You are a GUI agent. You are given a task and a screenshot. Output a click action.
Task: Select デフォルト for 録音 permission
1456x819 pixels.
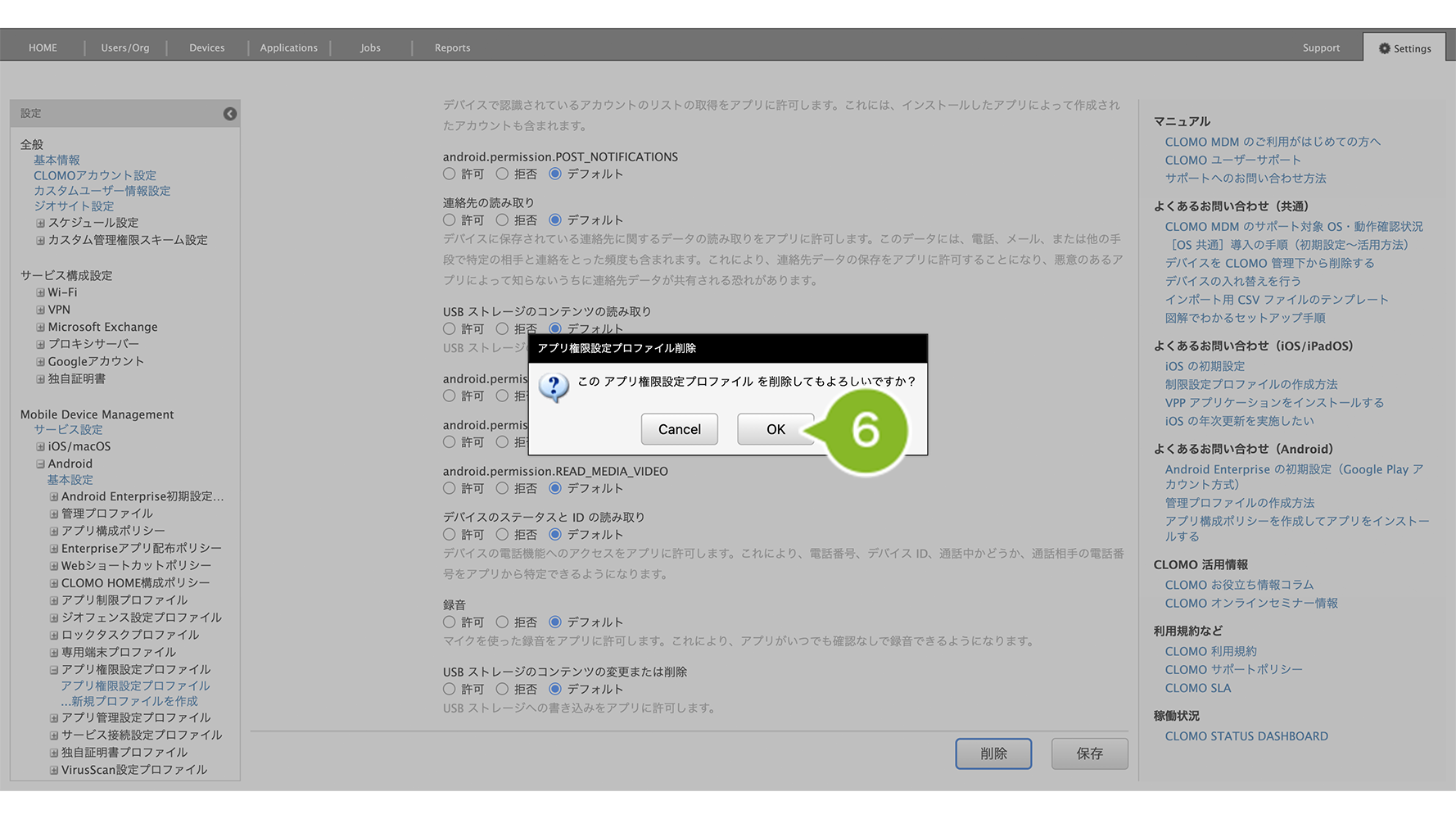[x=555, y=622]
